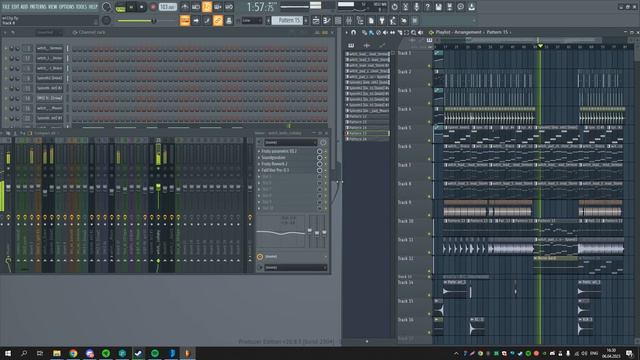Open empty Slot 5 arrow menu
The image size is (640, 360).
(259, 177)
